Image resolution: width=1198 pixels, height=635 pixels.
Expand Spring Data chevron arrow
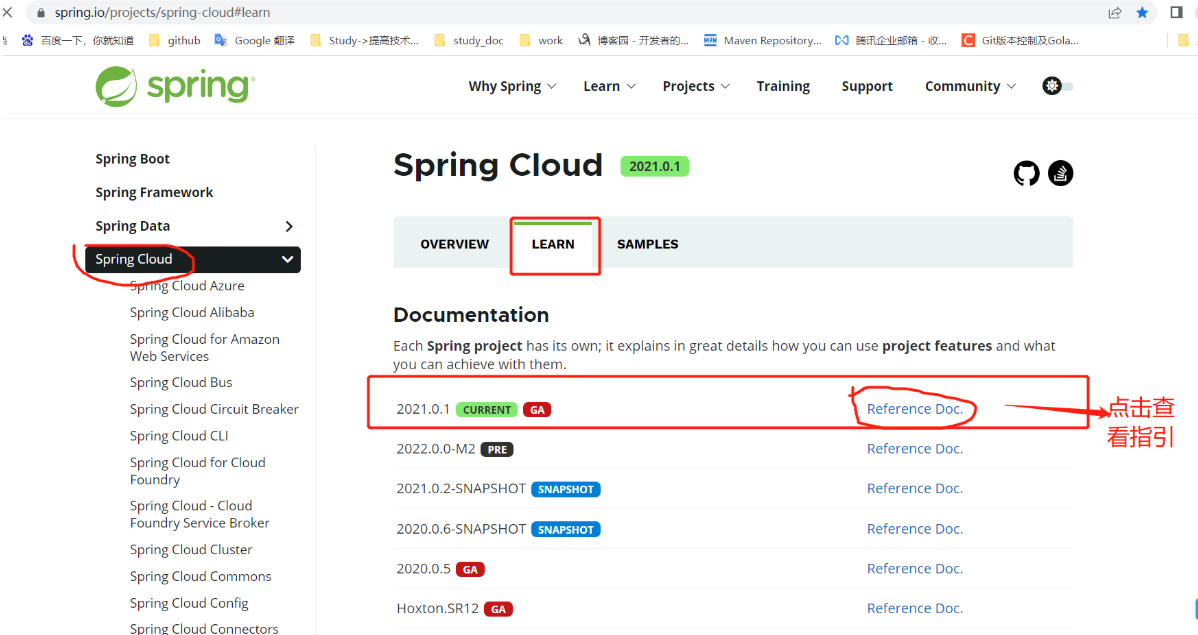click(x=289, y=226)
